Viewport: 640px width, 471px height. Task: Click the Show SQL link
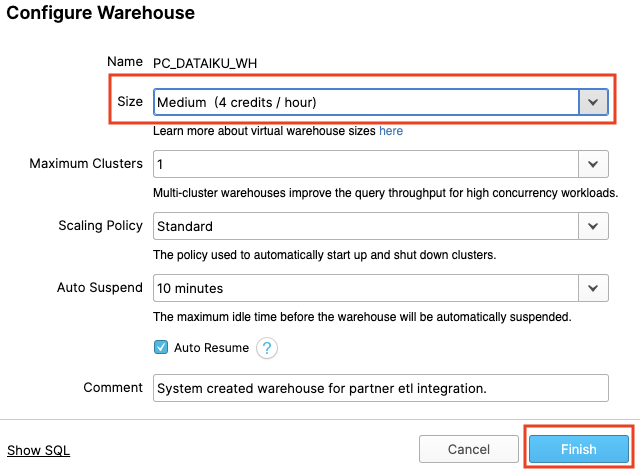pos(38,450)
